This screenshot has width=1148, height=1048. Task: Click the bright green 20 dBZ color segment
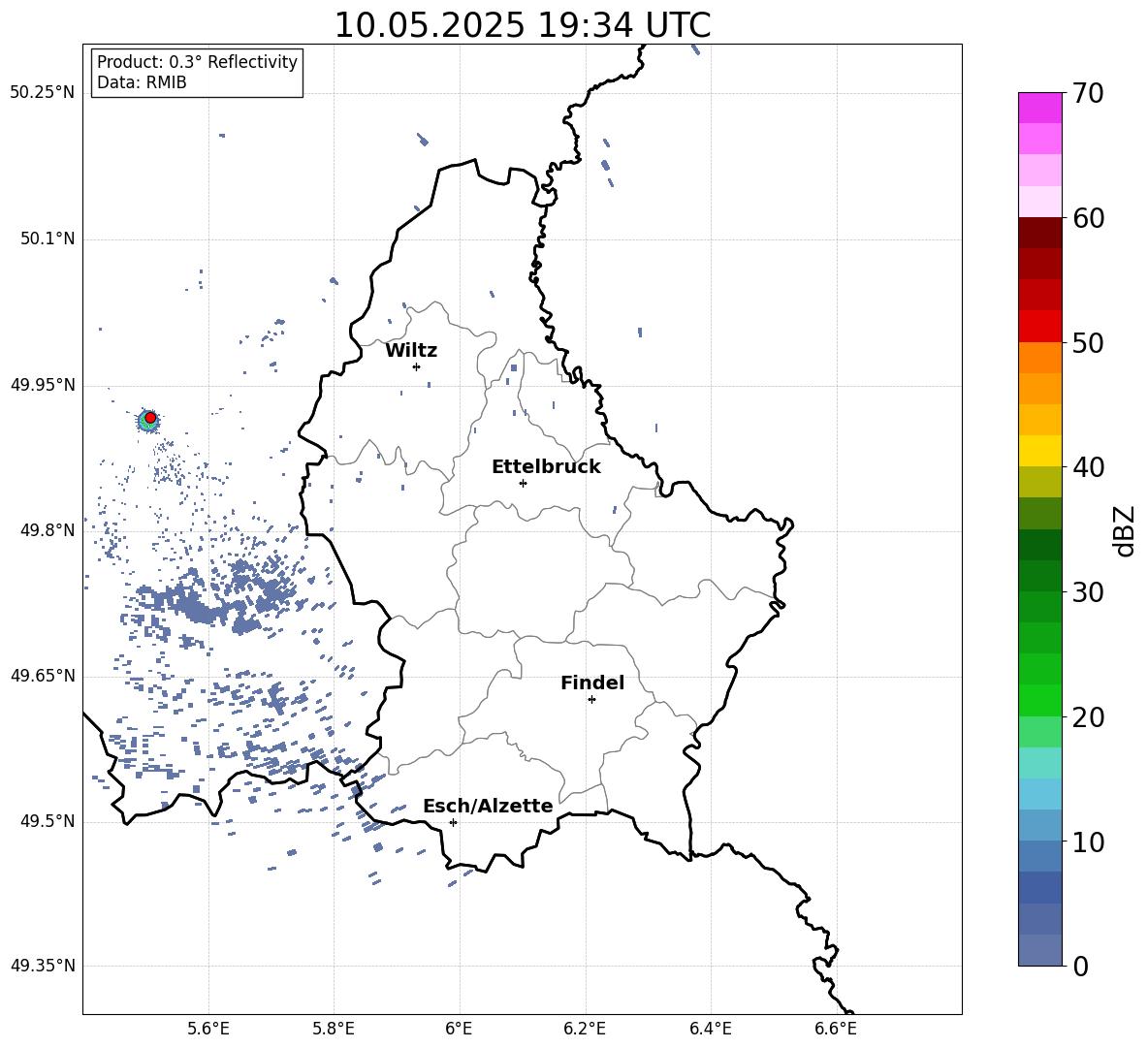tap(1039, 700)
